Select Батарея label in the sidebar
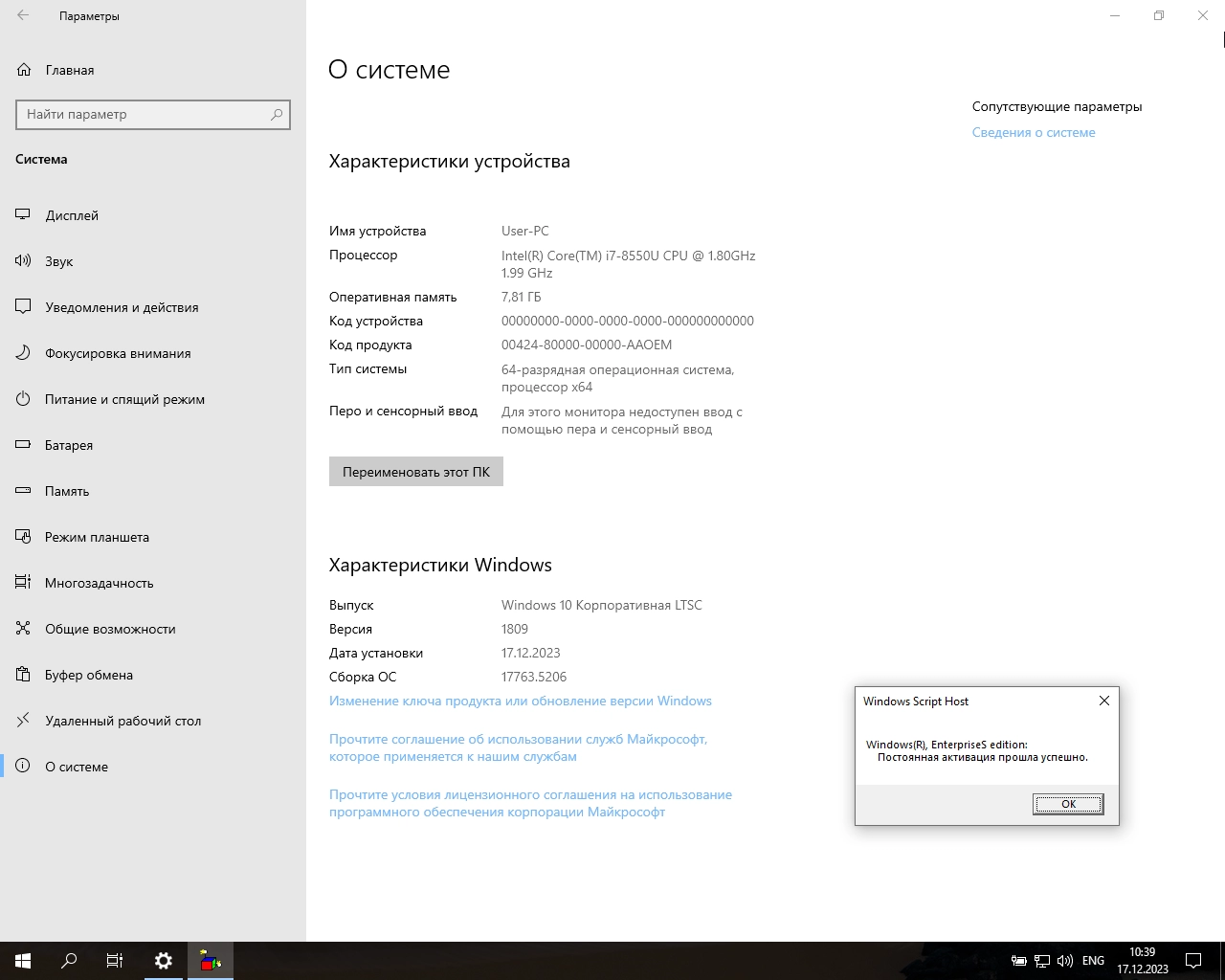Image resolution: width=1225 pixels, height=980 pixels. coord(69,445)
